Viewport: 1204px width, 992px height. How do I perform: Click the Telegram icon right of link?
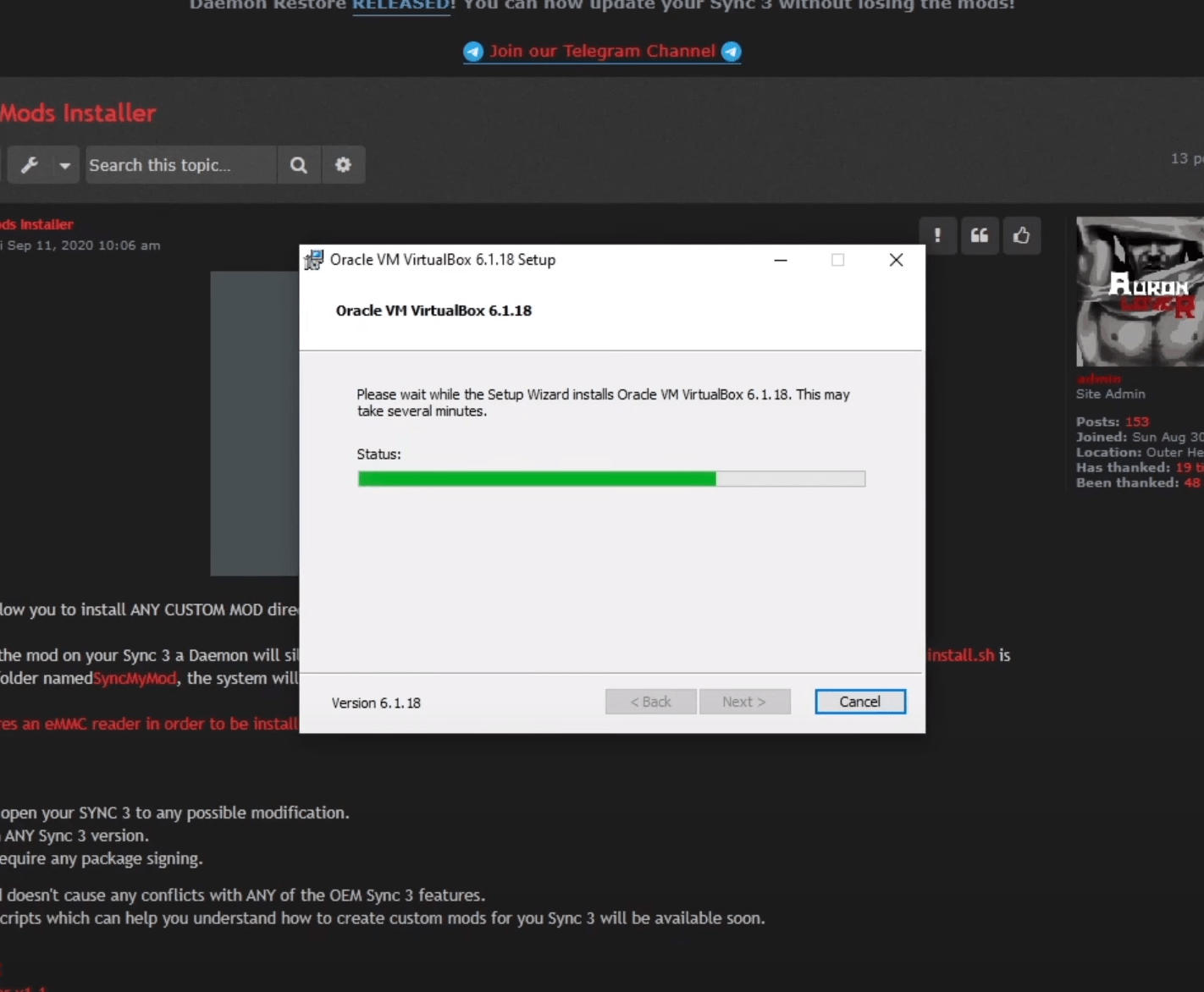coord(731,52)
